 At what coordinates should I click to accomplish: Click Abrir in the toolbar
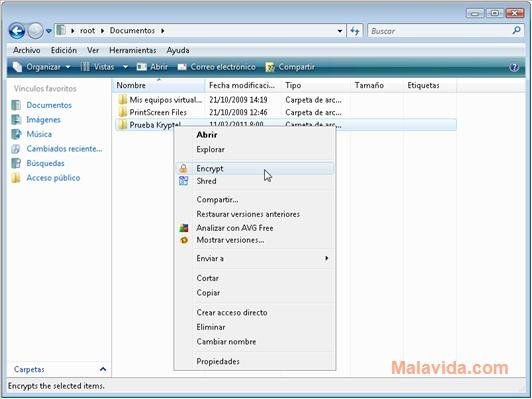(x=152, y=67)
